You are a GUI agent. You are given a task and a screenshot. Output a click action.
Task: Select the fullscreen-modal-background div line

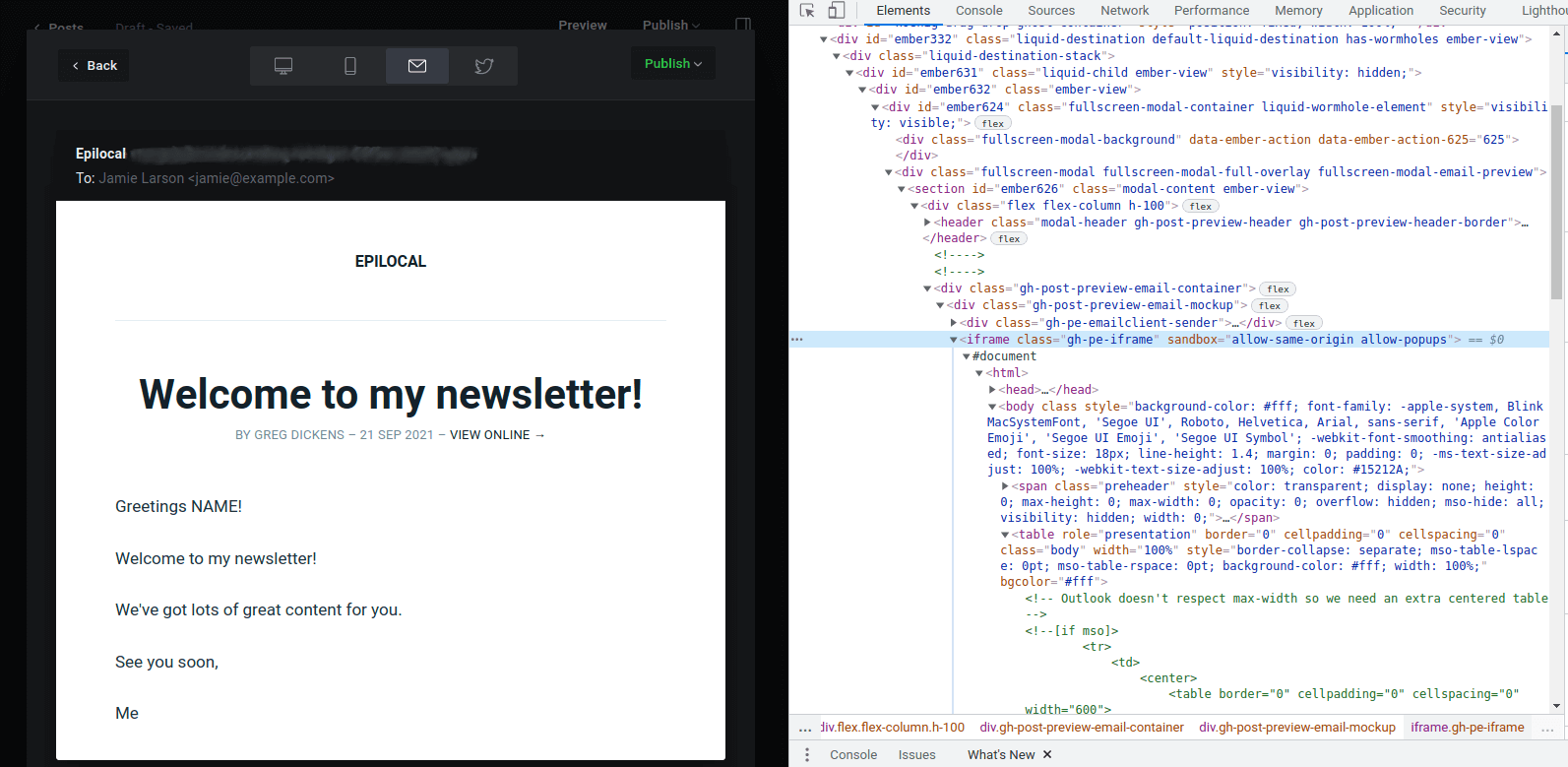1208,140
